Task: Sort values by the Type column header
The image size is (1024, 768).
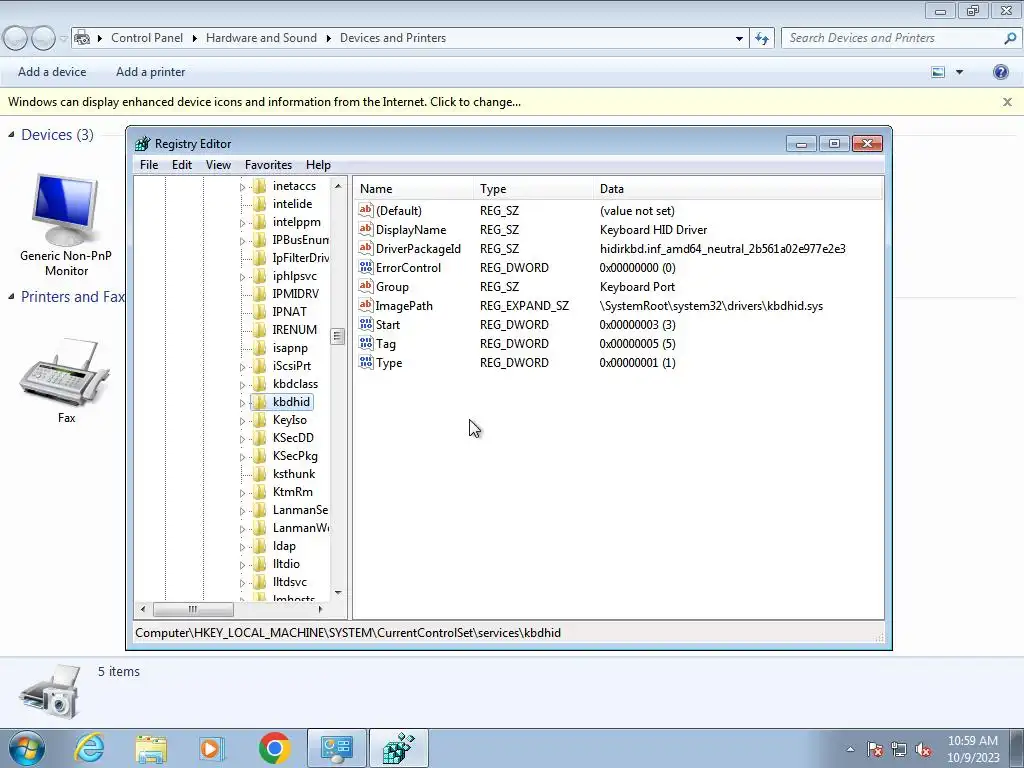Action: tap(533, 189)
